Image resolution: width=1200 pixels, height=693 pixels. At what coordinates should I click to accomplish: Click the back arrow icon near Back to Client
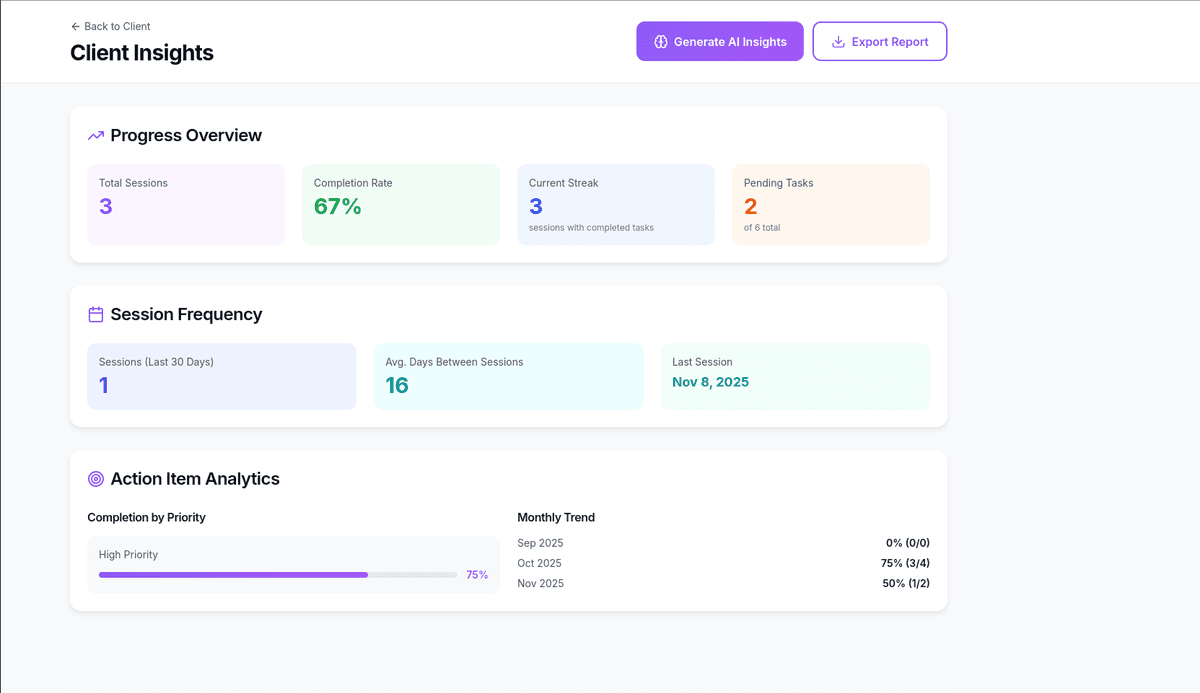click(76, 26)
